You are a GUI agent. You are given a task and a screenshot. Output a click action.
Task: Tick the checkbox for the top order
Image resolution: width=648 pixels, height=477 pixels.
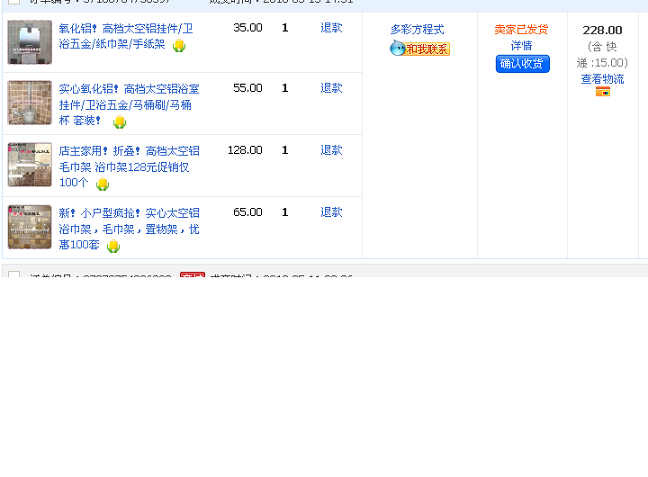[x=14, y=2]
